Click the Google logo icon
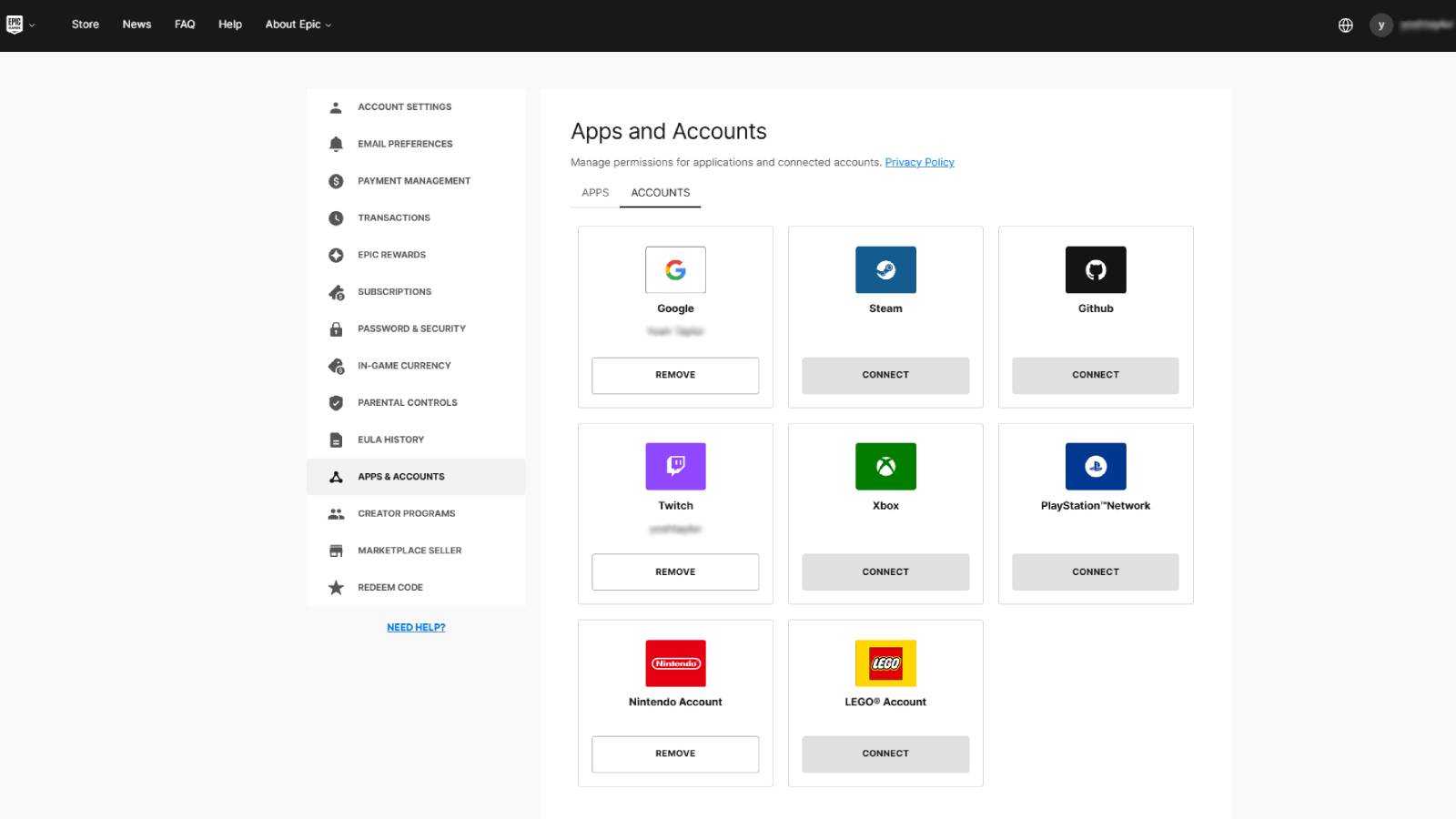This screenshot has height=819, width=1456. click(x=675, y=269)
